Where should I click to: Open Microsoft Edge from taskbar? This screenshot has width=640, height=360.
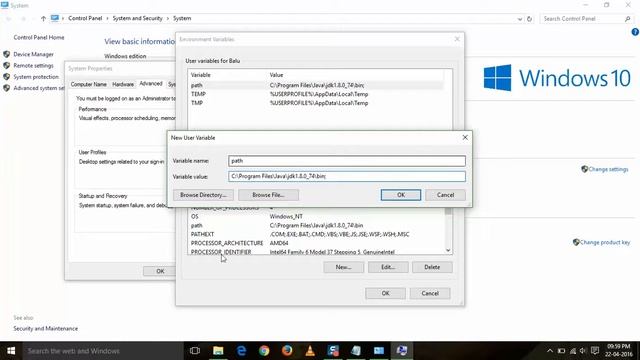(x=241, y=351)
